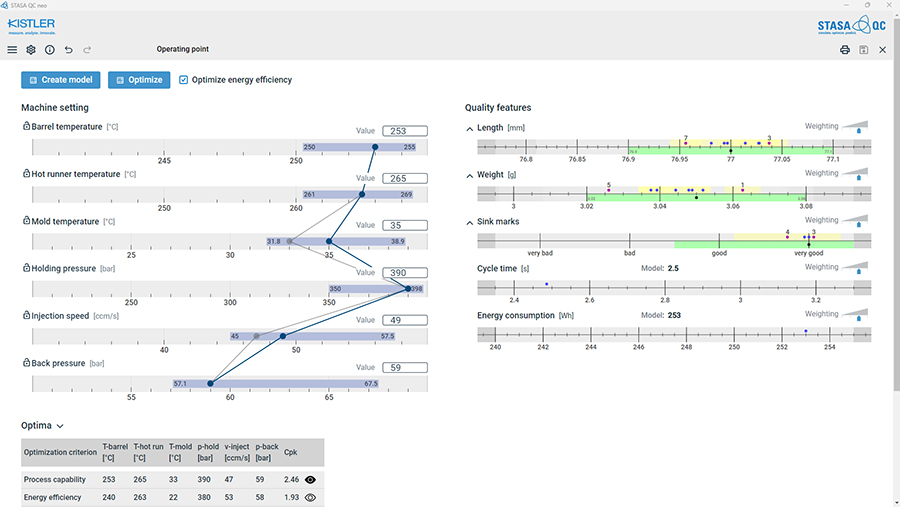Image resolution: width=900 pixels, height=507 pixels.
Task: Open settings via the gear icon
Action: click(x=31, y=49)
